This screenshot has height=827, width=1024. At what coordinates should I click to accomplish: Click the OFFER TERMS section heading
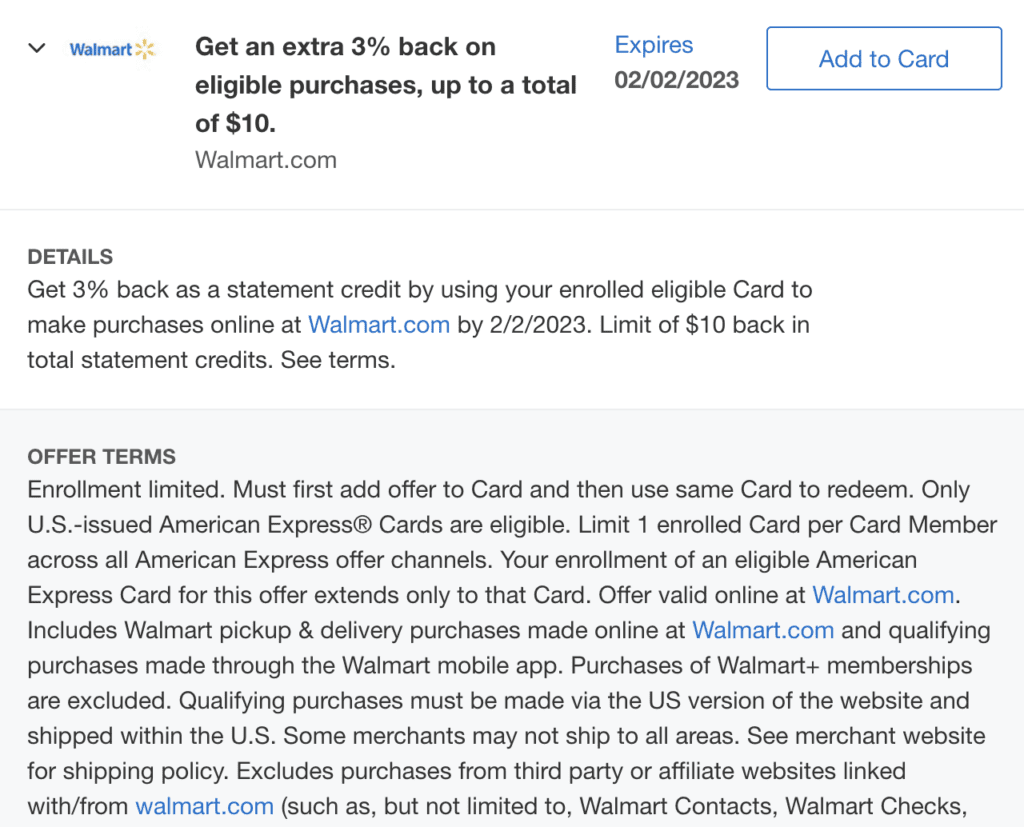101,457
